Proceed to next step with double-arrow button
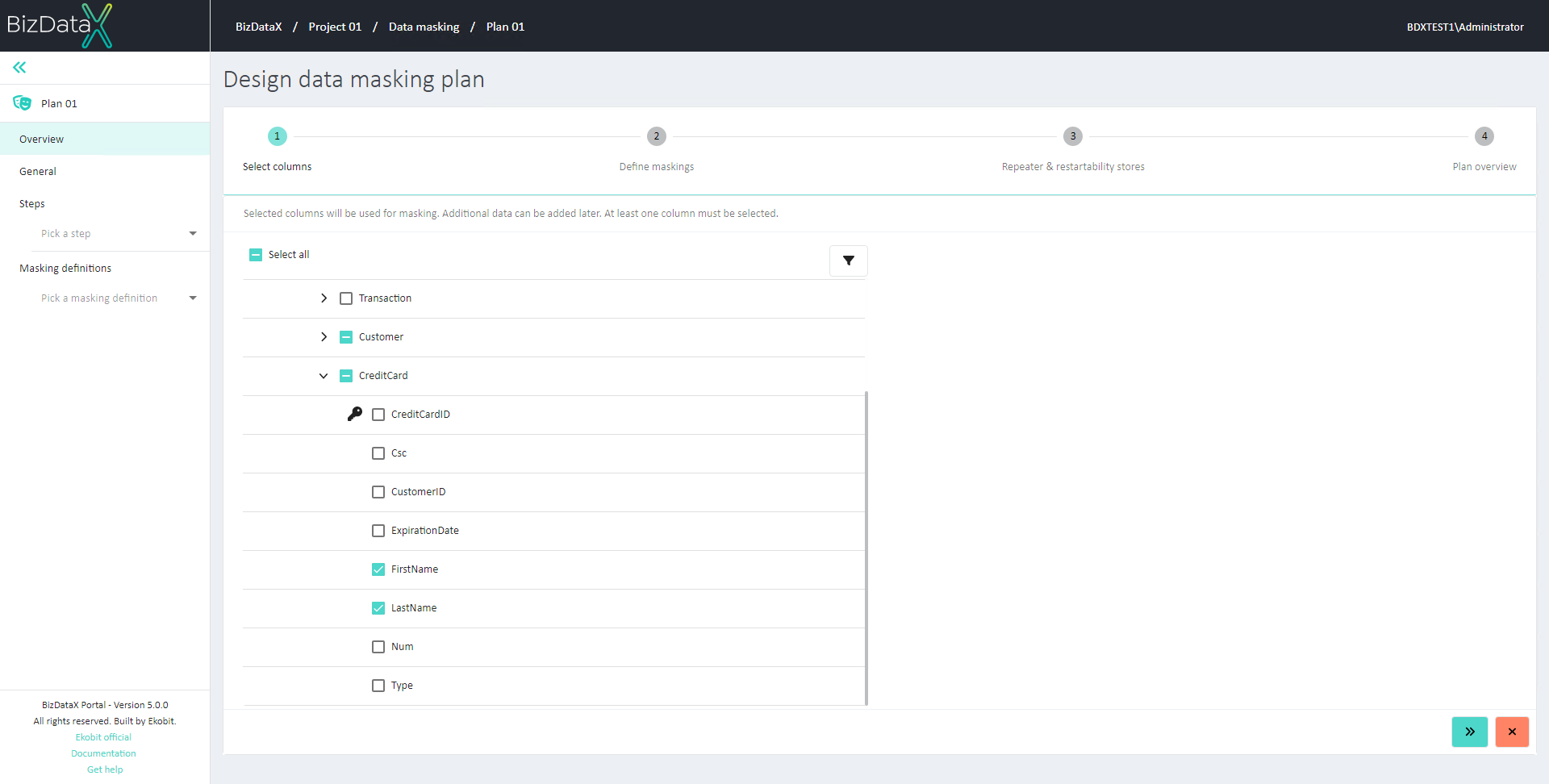This screenshot has height=784, width=1549. tap(1470, 732)
